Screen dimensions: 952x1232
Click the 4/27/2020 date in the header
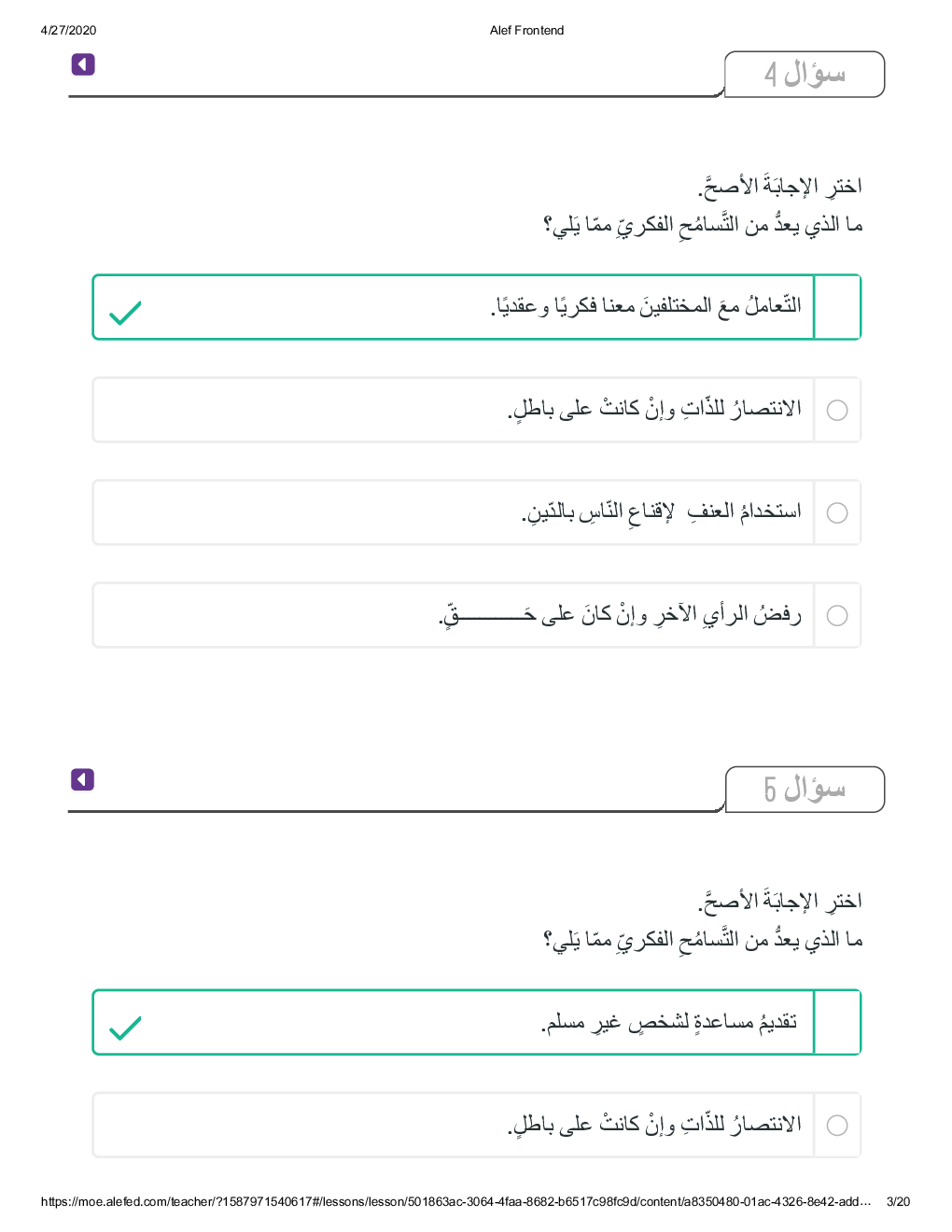click(x=68, y=30)
